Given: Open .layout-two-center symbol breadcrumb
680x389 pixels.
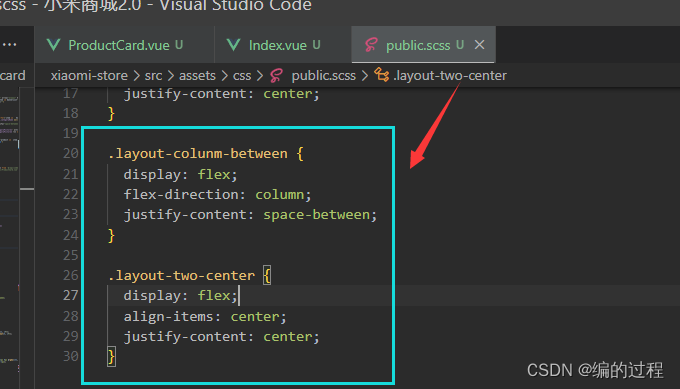Looking at the screenshot, I should 450,75.
